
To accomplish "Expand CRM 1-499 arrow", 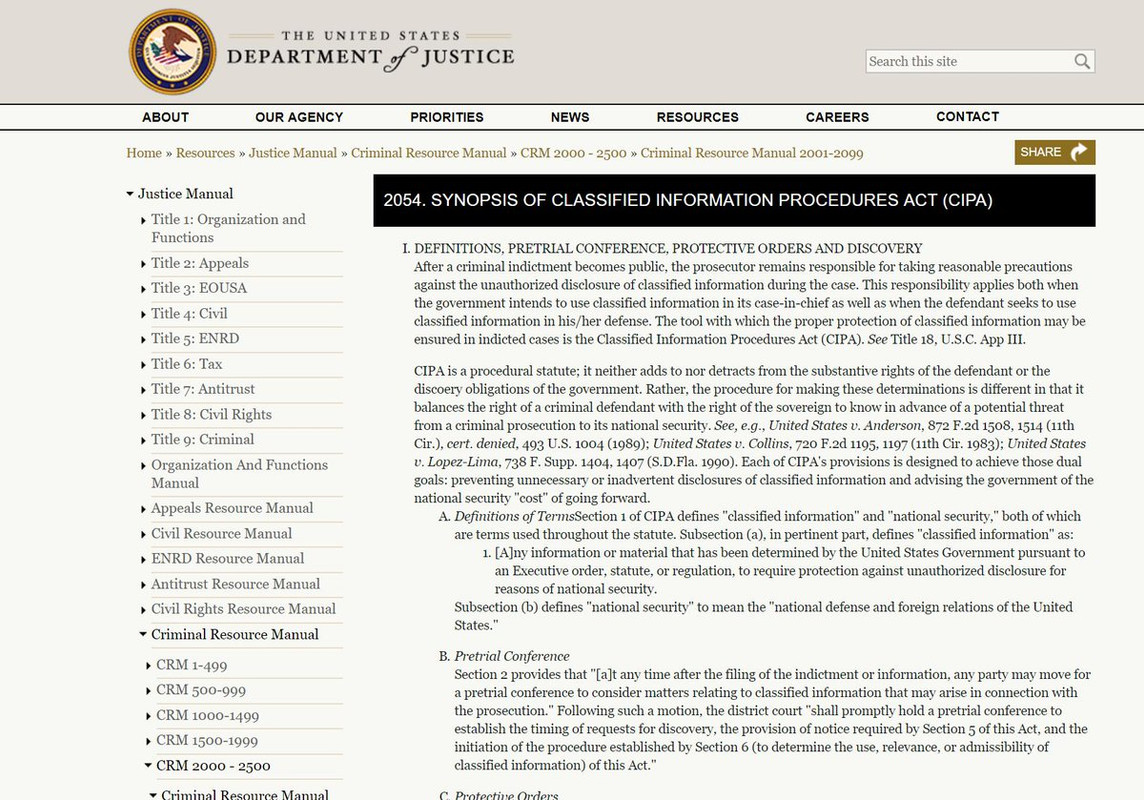I will click(148, 666).
